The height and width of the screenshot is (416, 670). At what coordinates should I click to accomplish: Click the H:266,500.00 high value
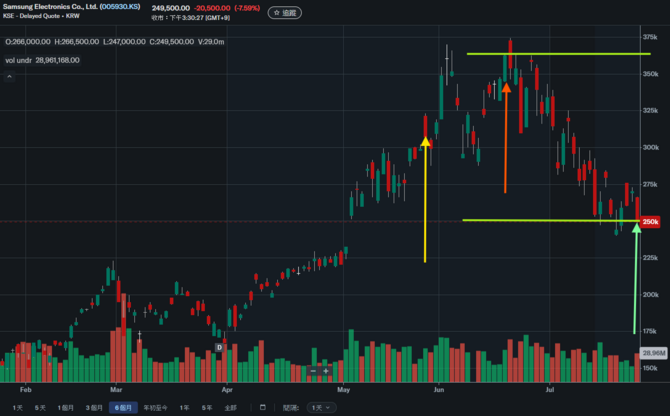(x=76, y=42)
